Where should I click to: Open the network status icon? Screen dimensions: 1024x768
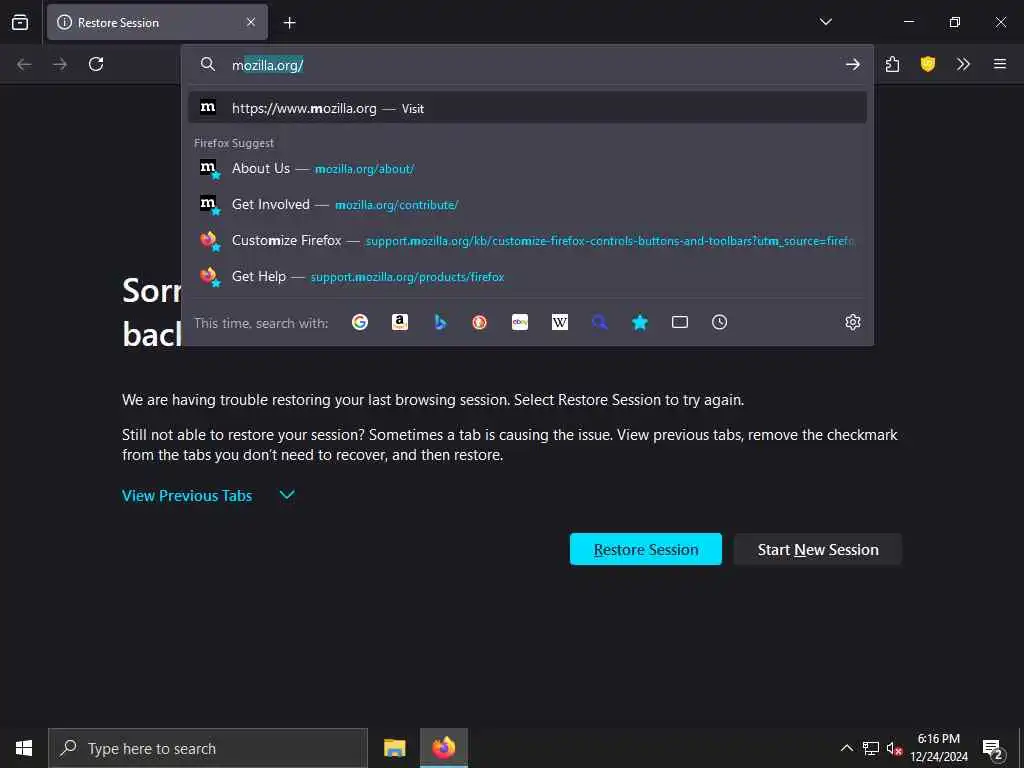[x=871, y=748]
